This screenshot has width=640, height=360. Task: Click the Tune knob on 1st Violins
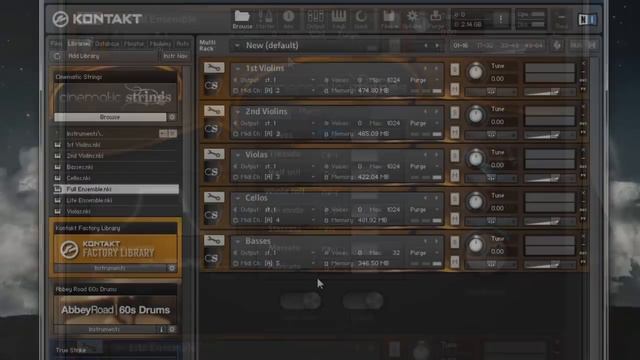476,72
